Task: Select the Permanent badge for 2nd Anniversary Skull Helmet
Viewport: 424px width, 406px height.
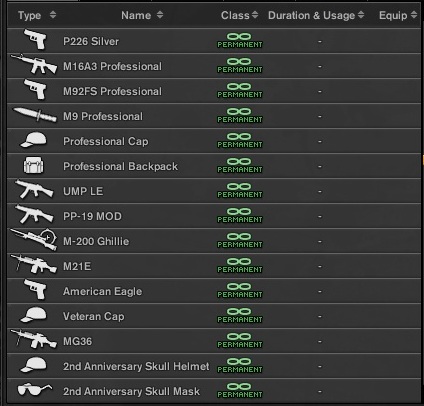Action: pos(240,366)
